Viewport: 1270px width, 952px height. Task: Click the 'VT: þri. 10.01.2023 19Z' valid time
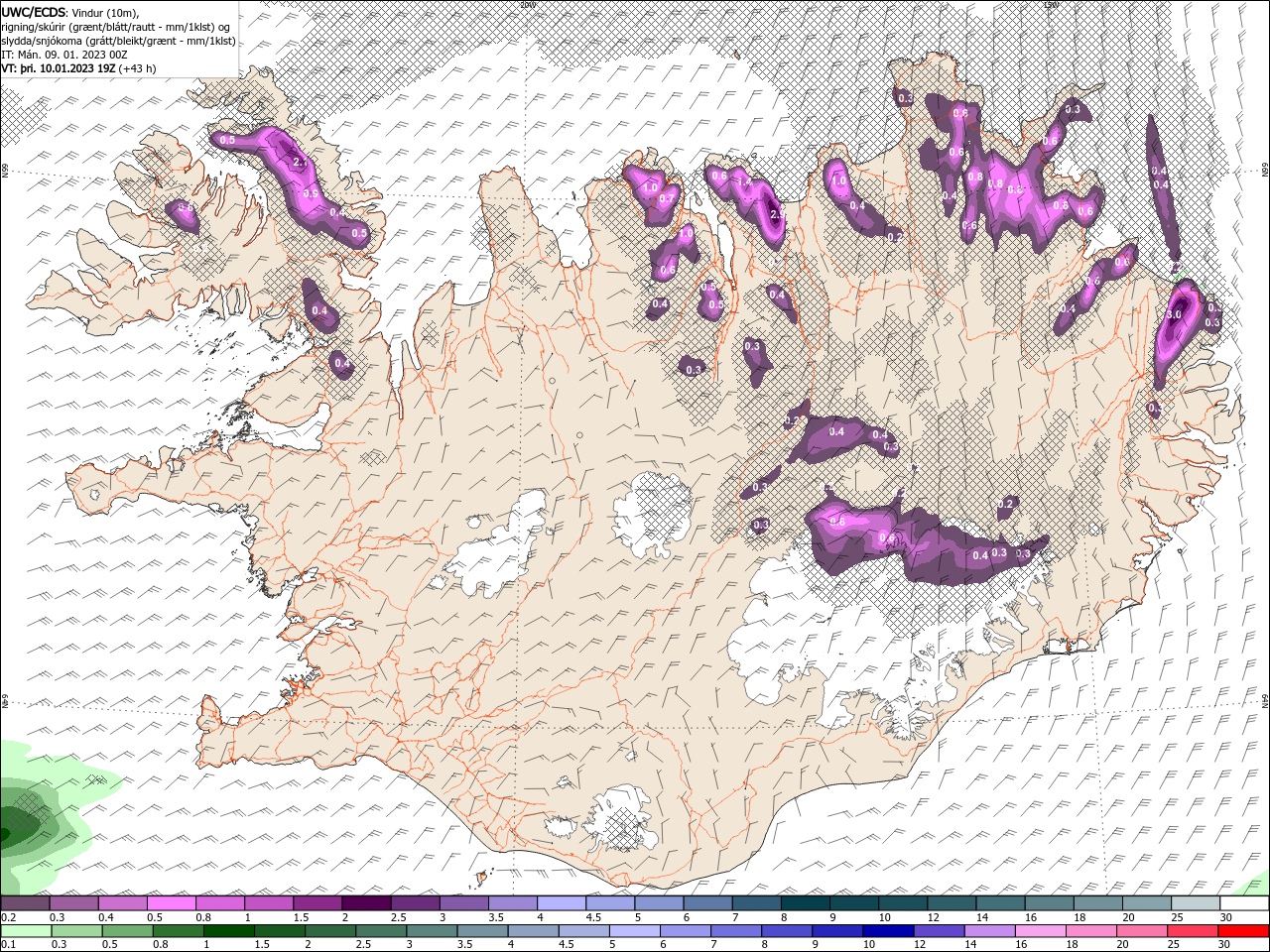point(58,68)
